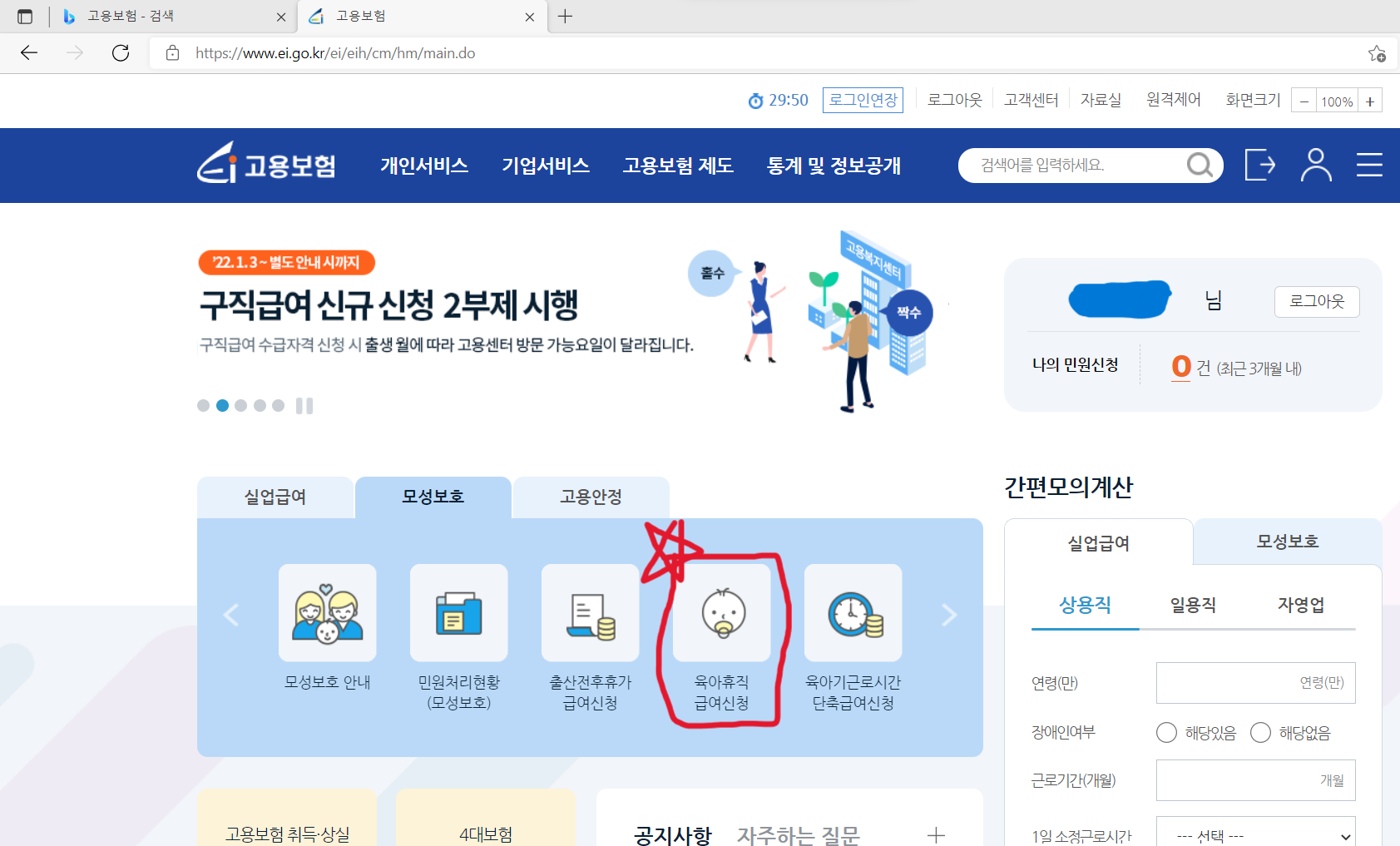The height and width of the screenshot is (846, 1400).
Task: Select 실업급여 tab in 간편모의계산
Action: (x=1099, y=543)
